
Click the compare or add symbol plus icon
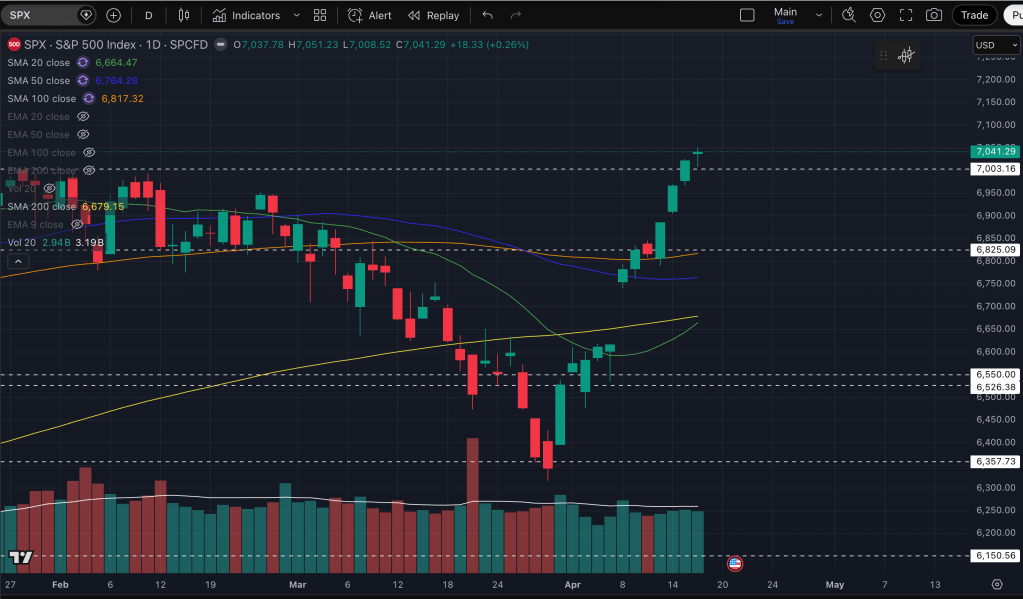pos(113,15)
